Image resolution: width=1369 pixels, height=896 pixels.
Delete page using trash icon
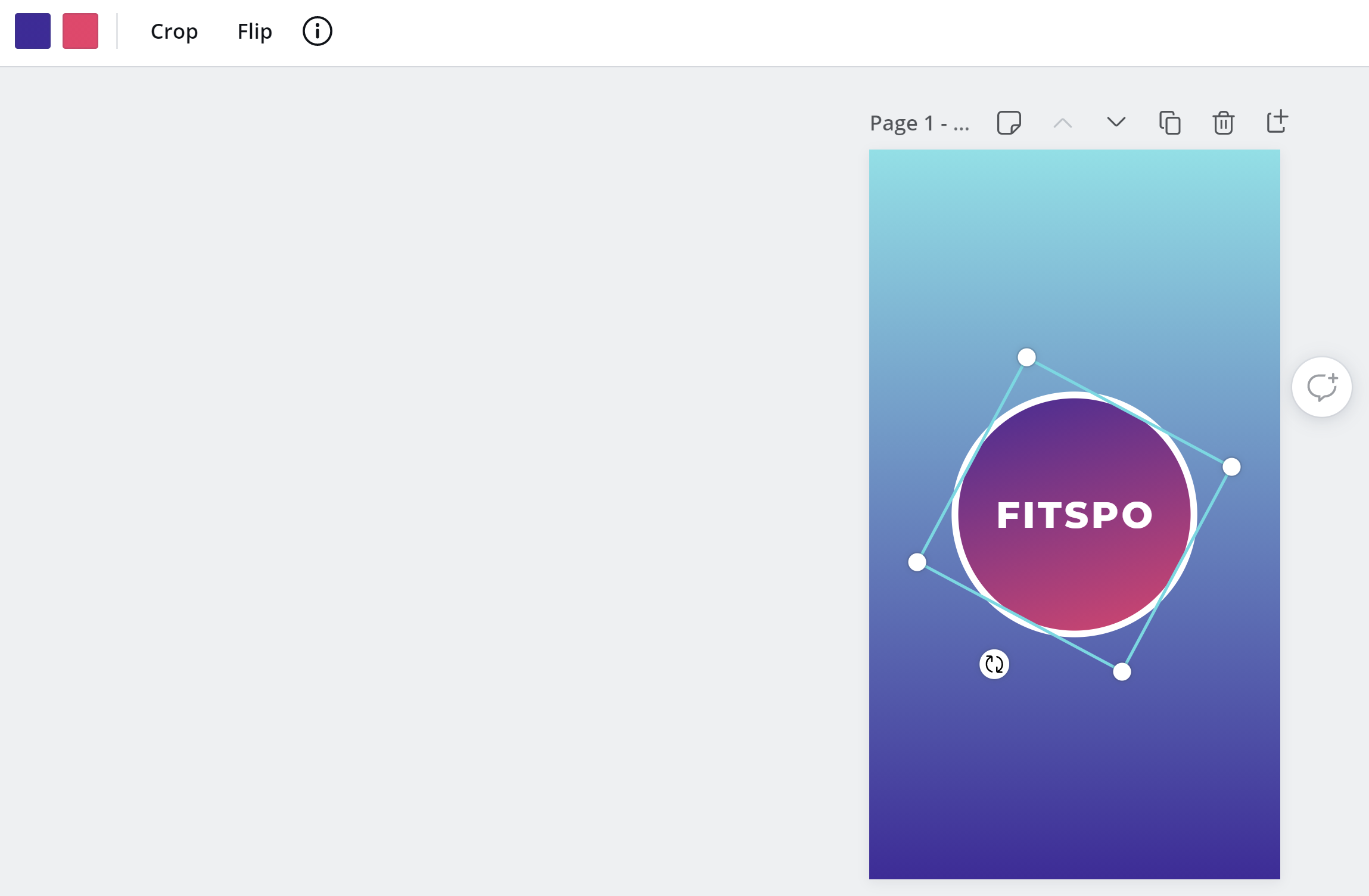pyautogui.click(x=1223, y=123)
